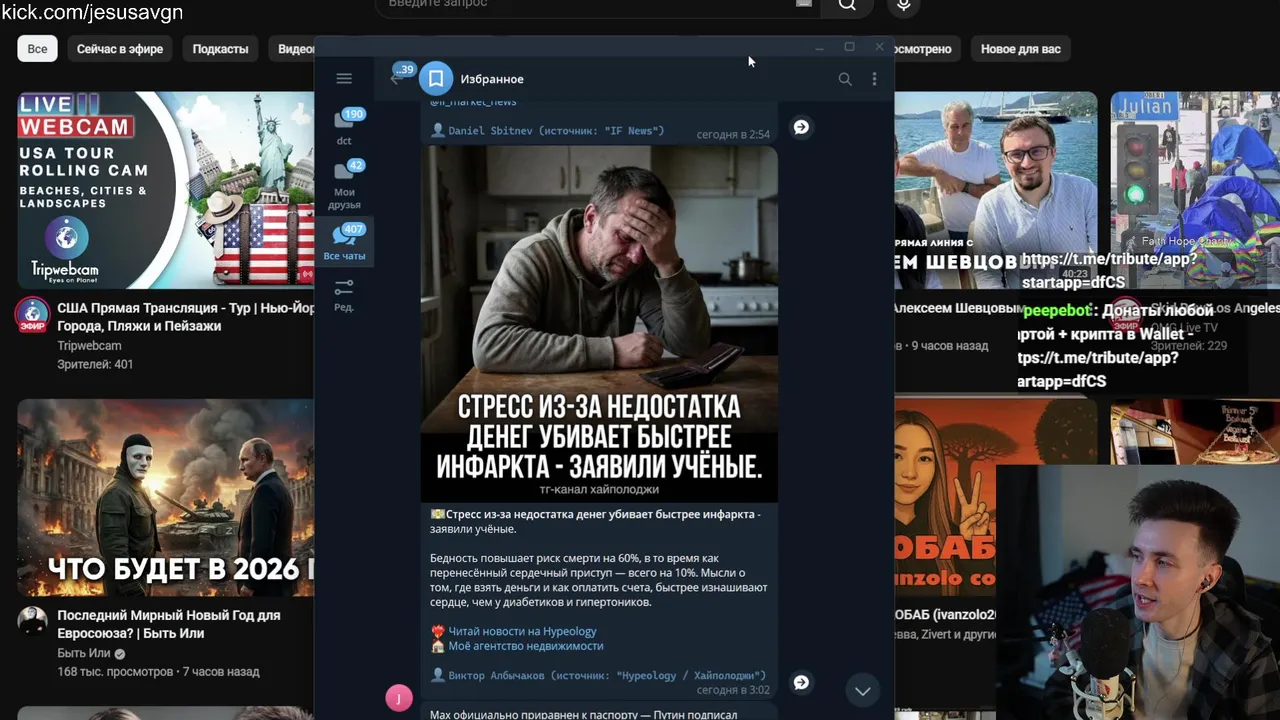Image resolution: width=1280 pixels, height=720 pixels.
Task: Open the Что будет в 2026 thumbnail
Action: click(x=166, y=497)
